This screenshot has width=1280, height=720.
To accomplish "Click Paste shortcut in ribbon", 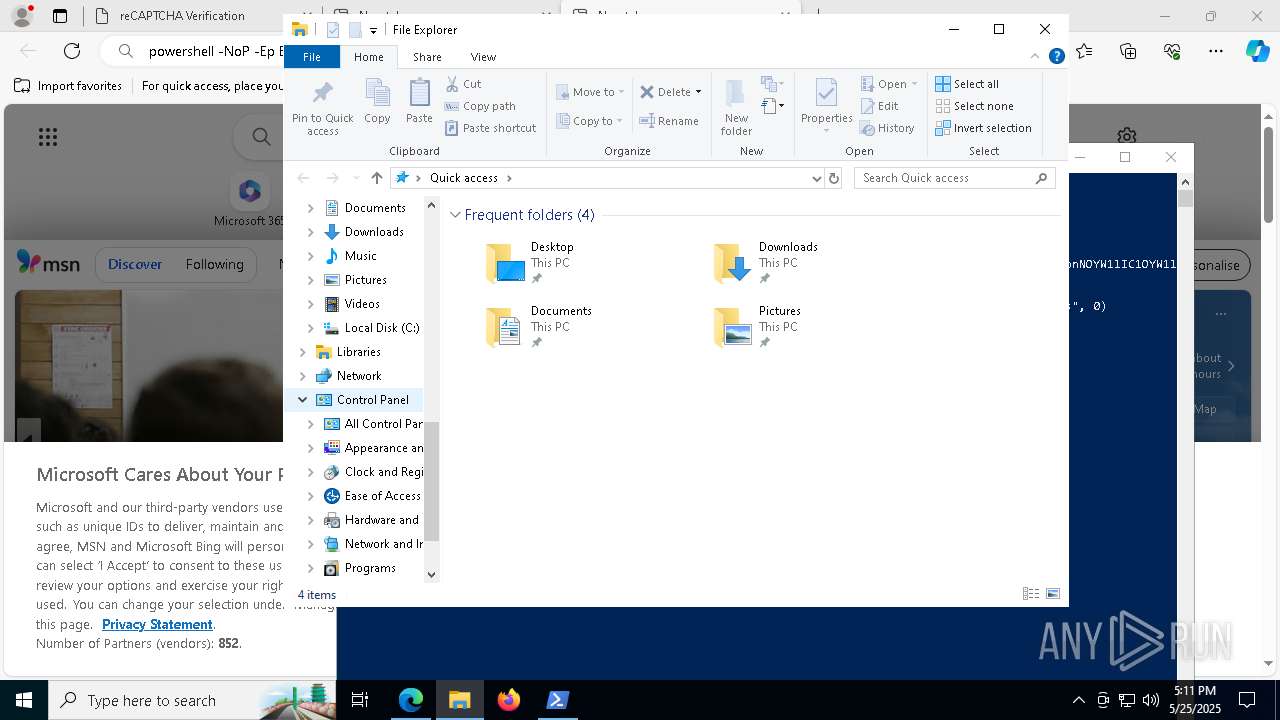I will [491, 128].
